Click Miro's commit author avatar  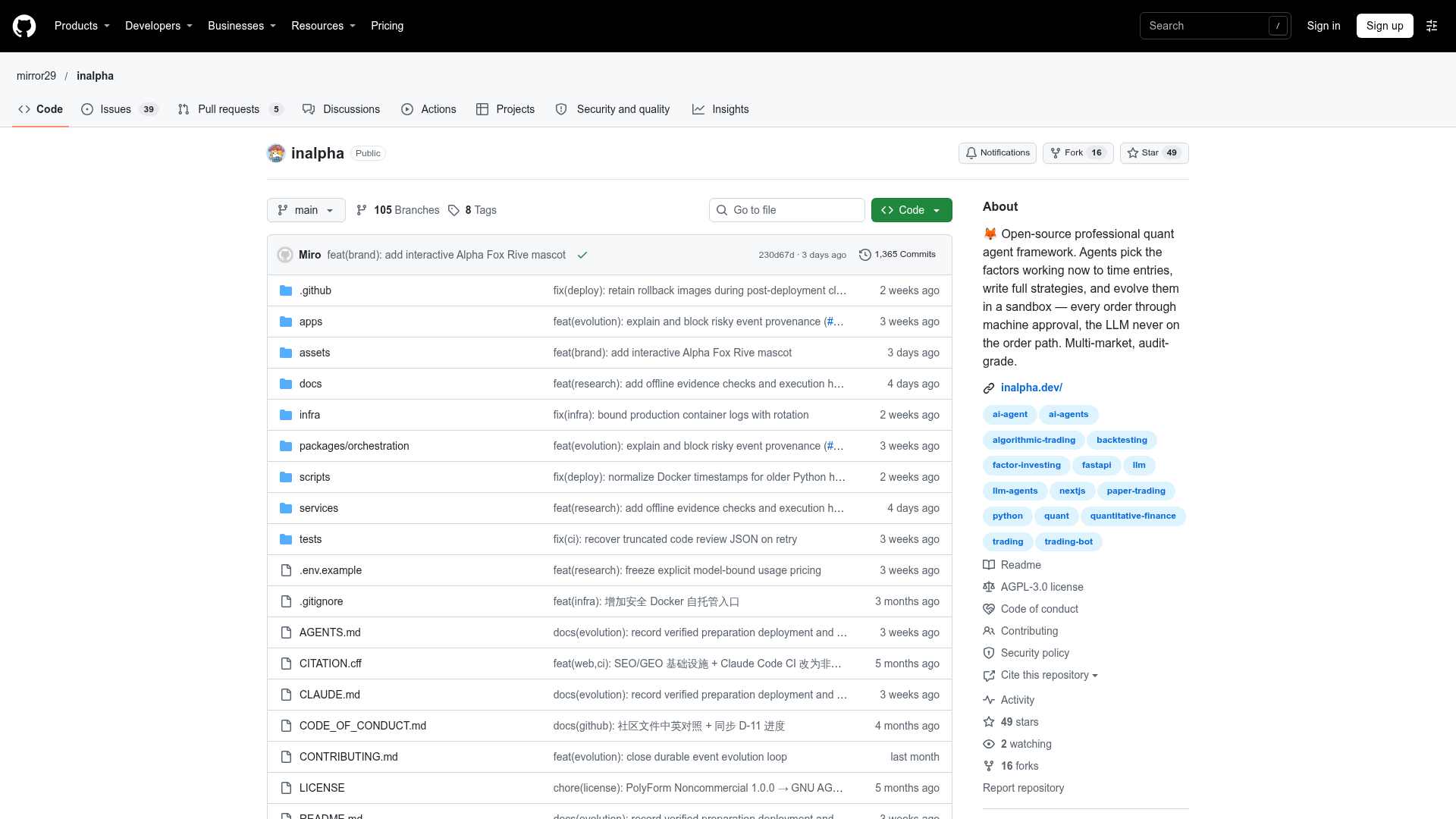pos(285,255)
